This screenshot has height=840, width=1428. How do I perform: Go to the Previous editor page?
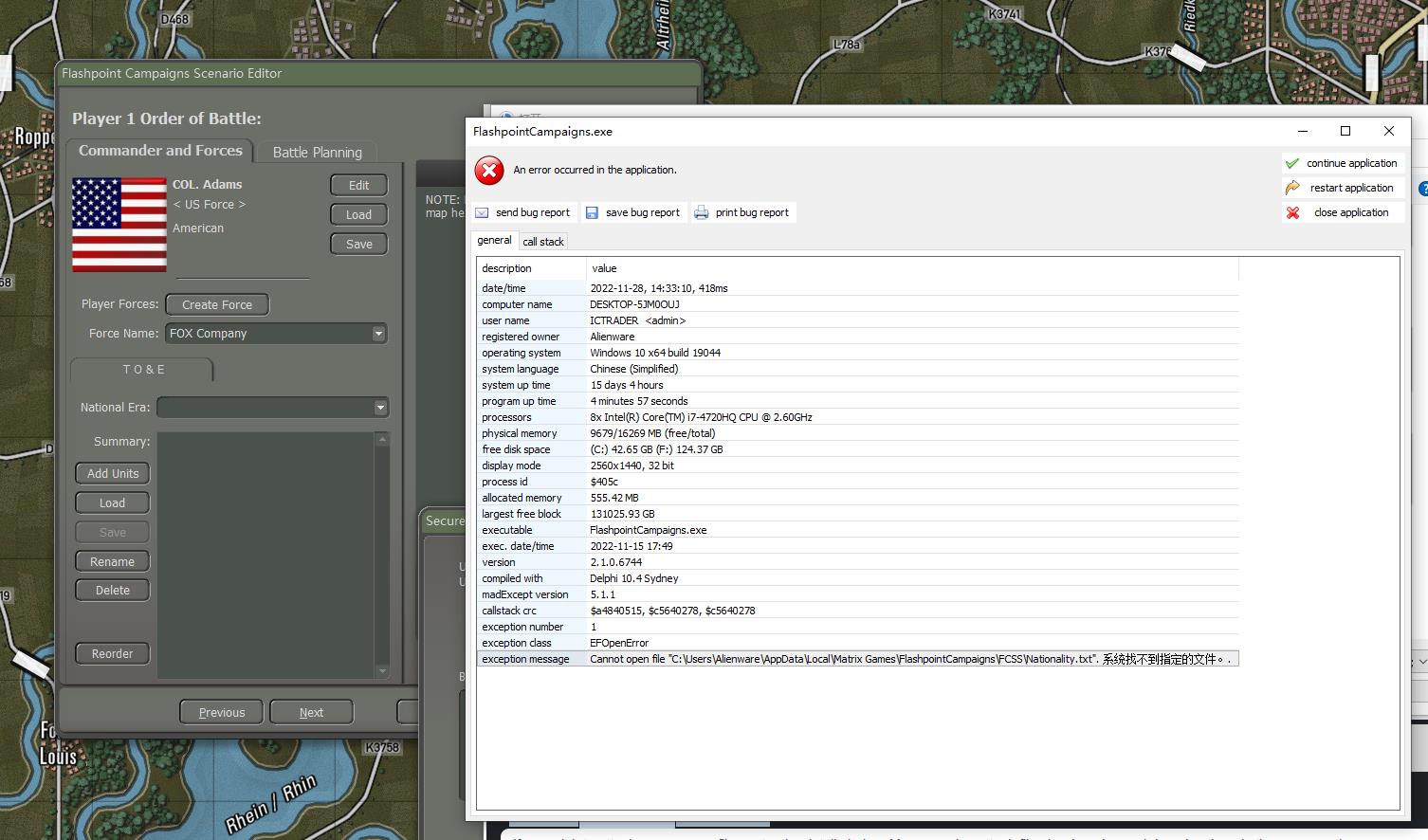tap(222, 712)
